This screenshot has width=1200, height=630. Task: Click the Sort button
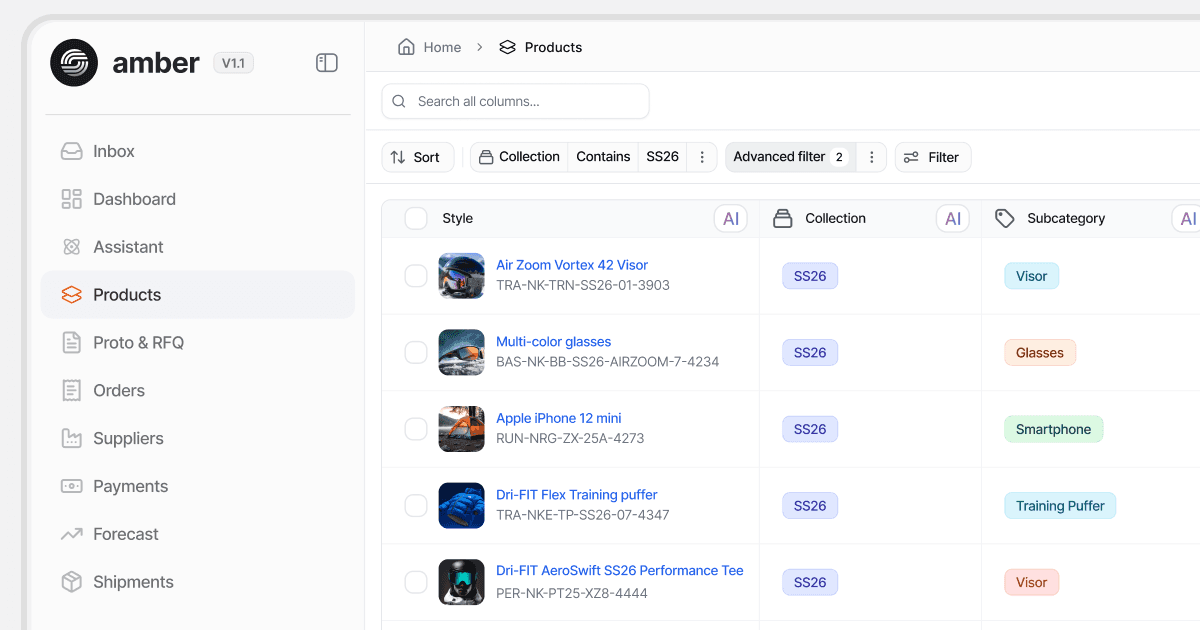pyautogui.click(x=417, y=157)
